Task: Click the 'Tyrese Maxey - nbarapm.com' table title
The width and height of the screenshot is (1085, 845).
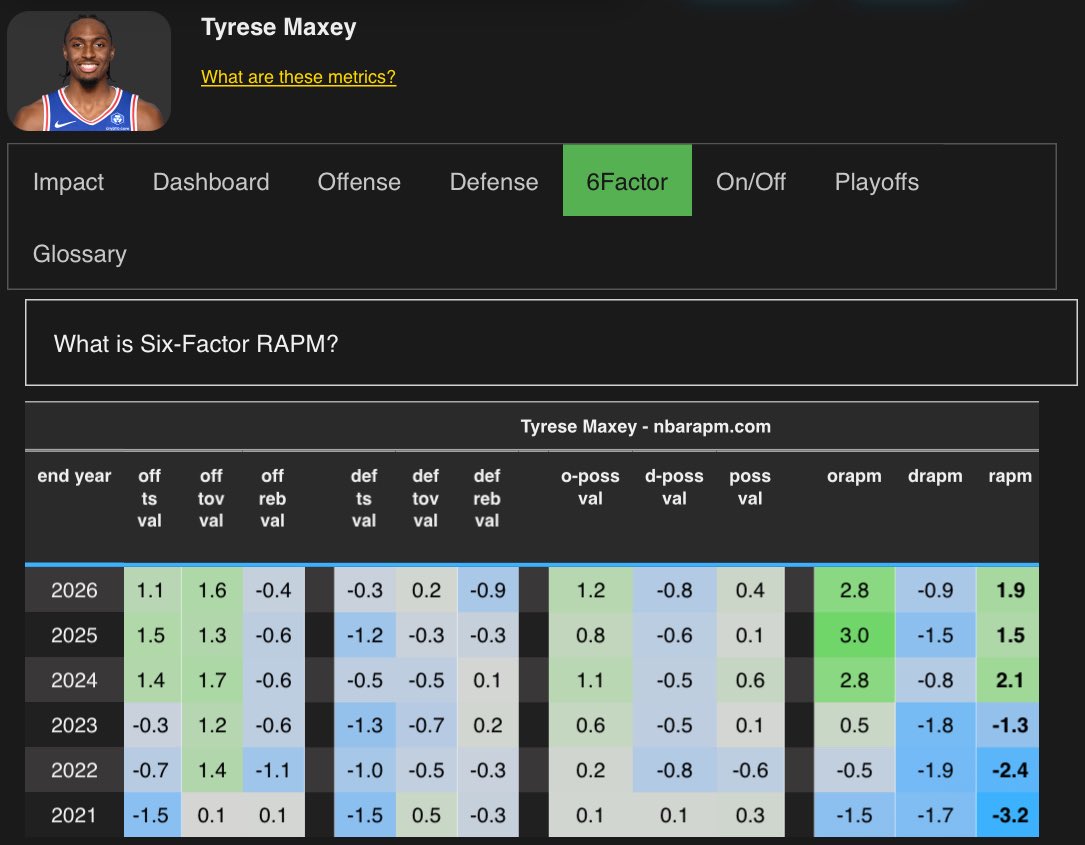Action: click(x=646, y=426)
